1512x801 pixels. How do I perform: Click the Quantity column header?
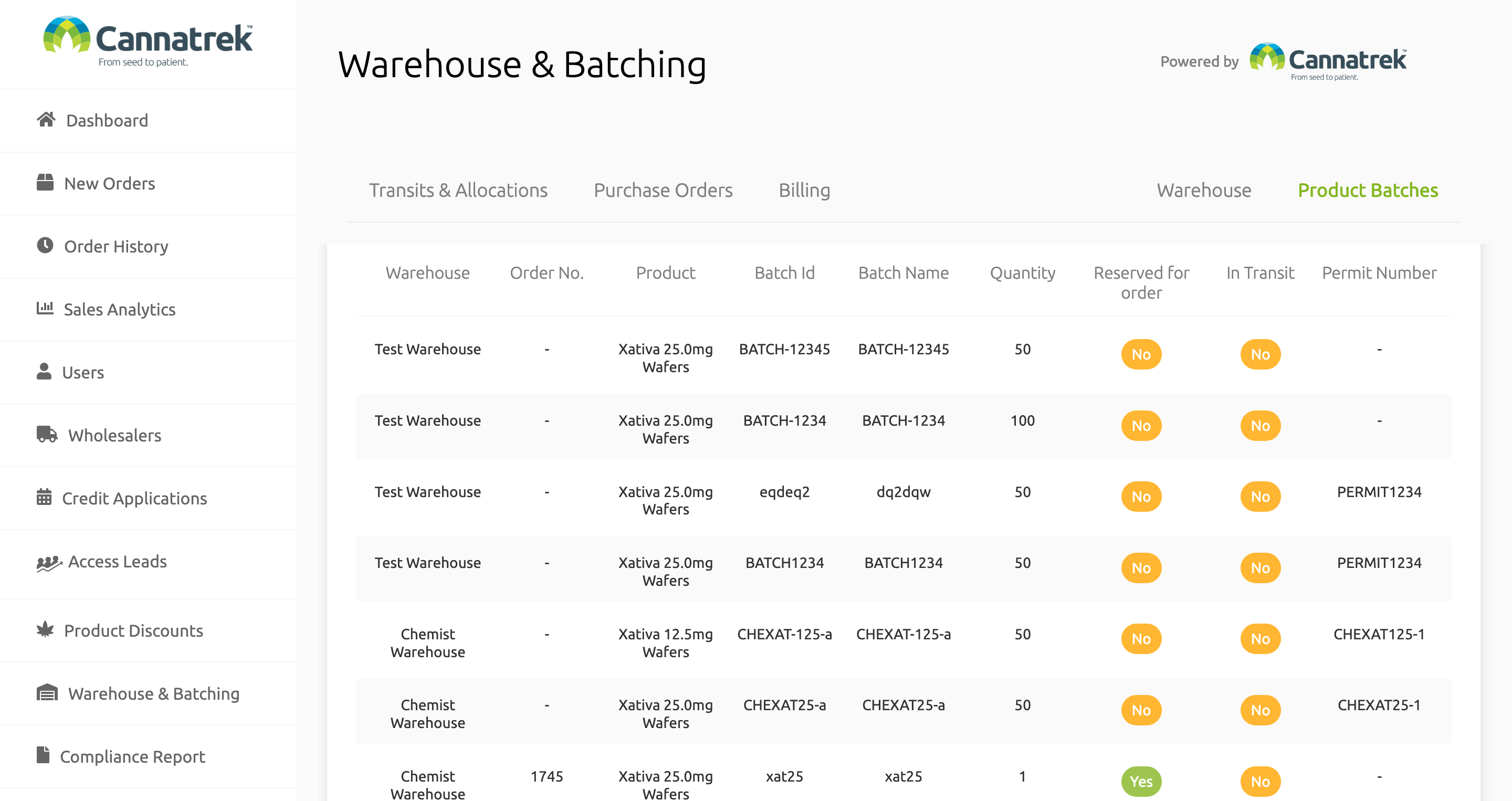[x=1023, y=273]
